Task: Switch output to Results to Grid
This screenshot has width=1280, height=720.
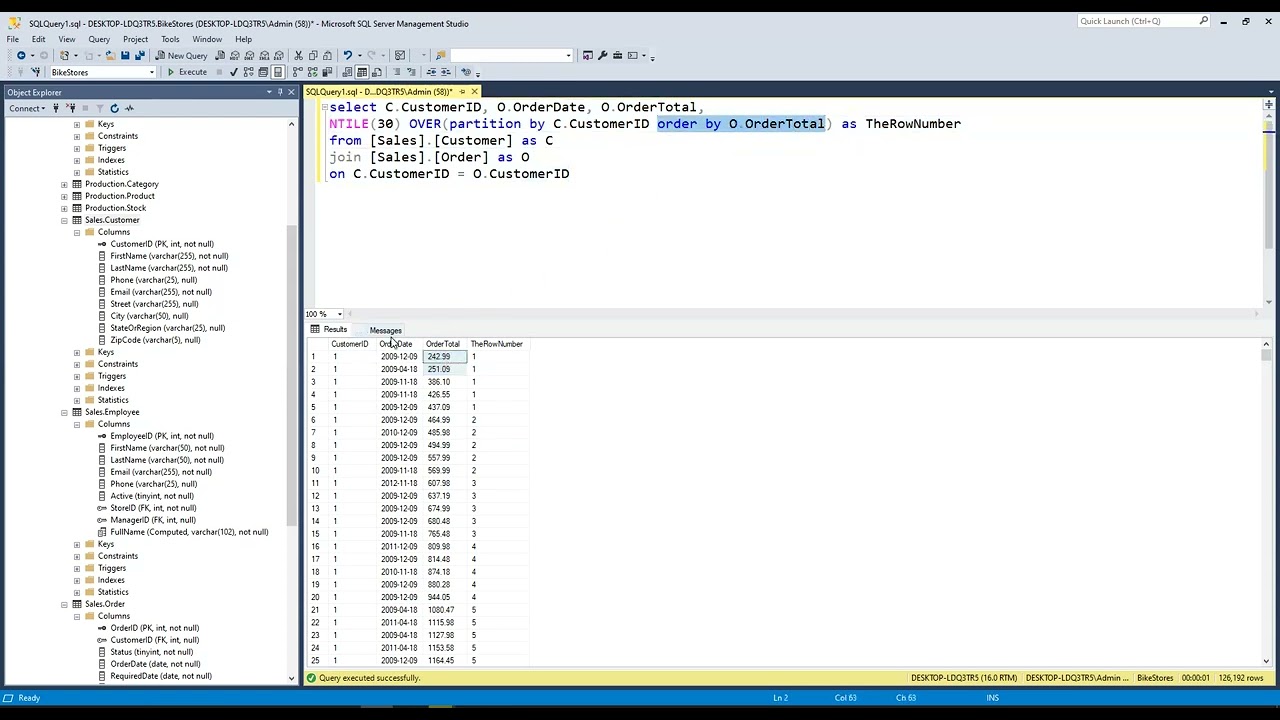Action: pyautogui.click(x=362, y=72)
